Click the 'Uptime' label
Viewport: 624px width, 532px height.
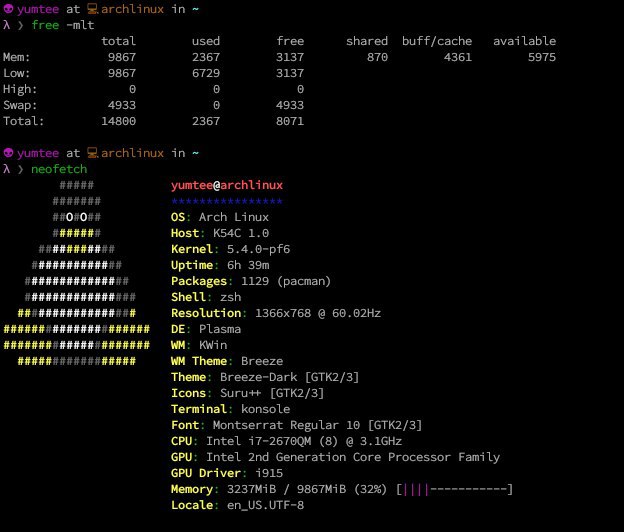point(192,265)
